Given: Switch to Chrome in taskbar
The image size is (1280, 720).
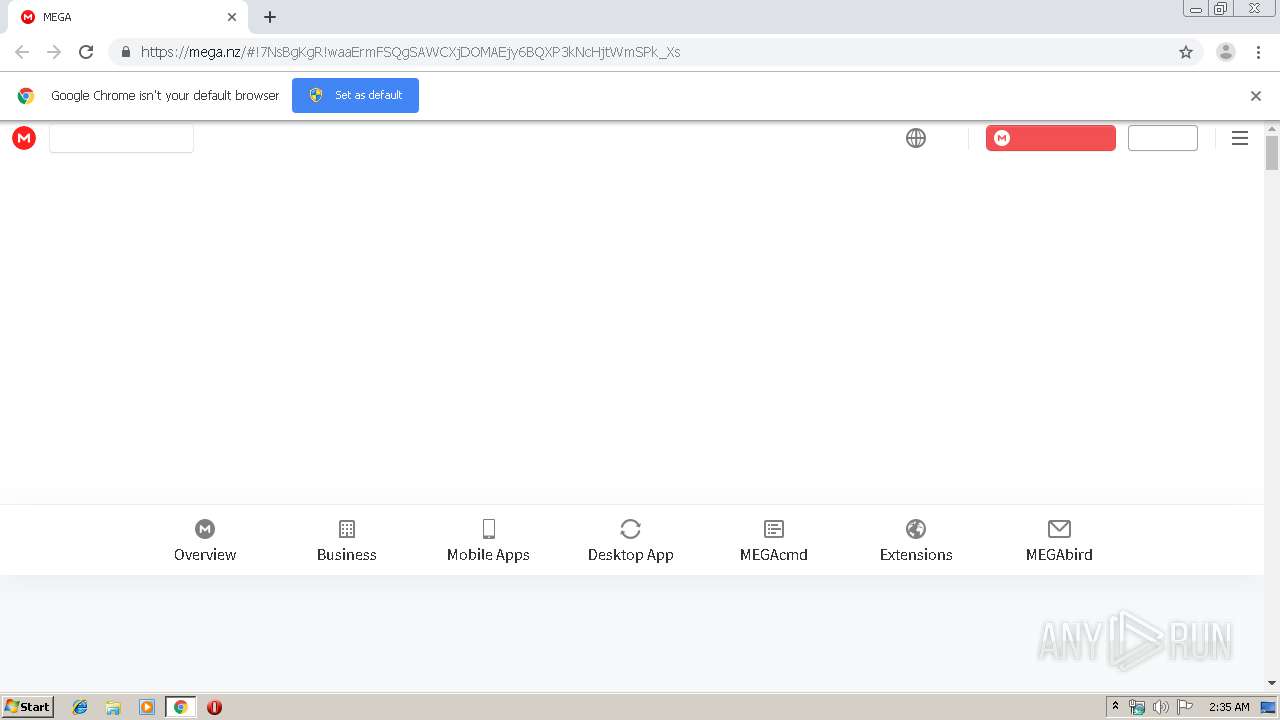Looking at the screenshot, I should pos(180,707).
